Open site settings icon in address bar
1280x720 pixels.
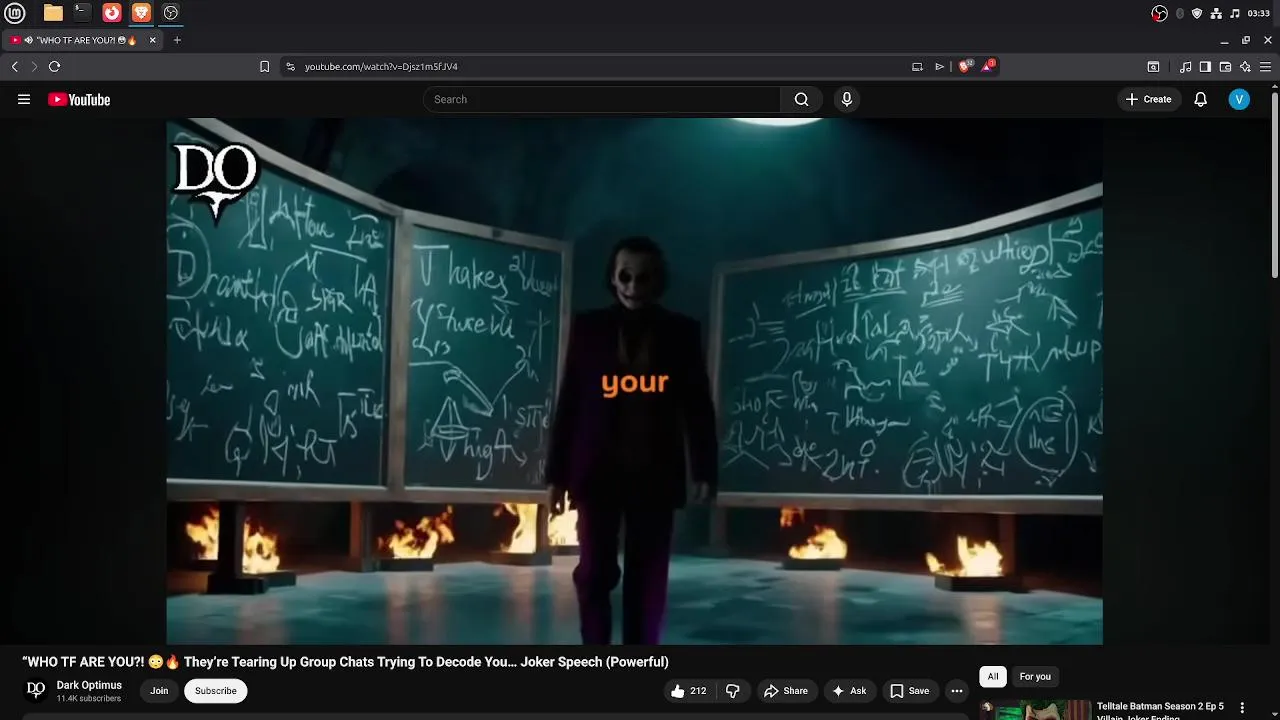coord(290,67)
